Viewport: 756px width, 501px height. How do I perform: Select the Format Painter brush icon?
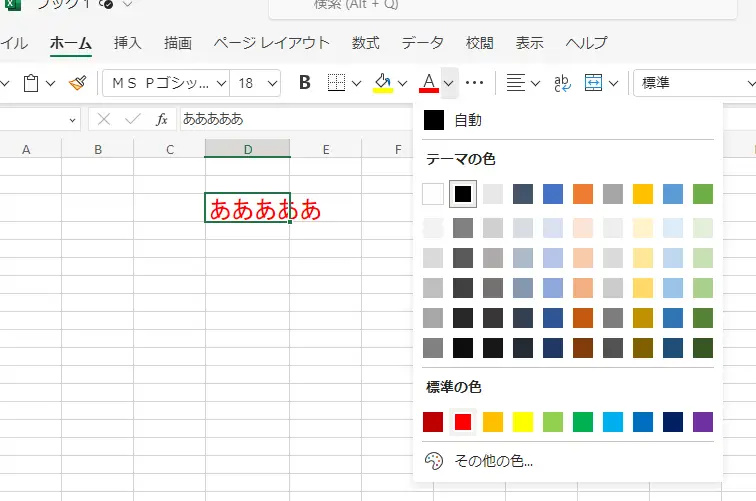coord(78,83)
